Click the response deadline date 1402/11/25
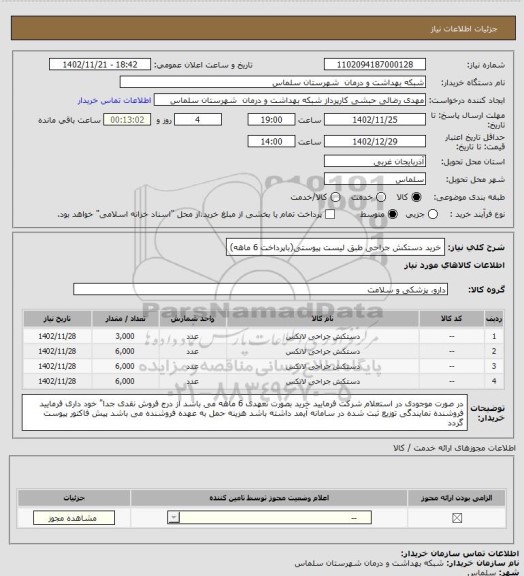 [x=375, y=120]
